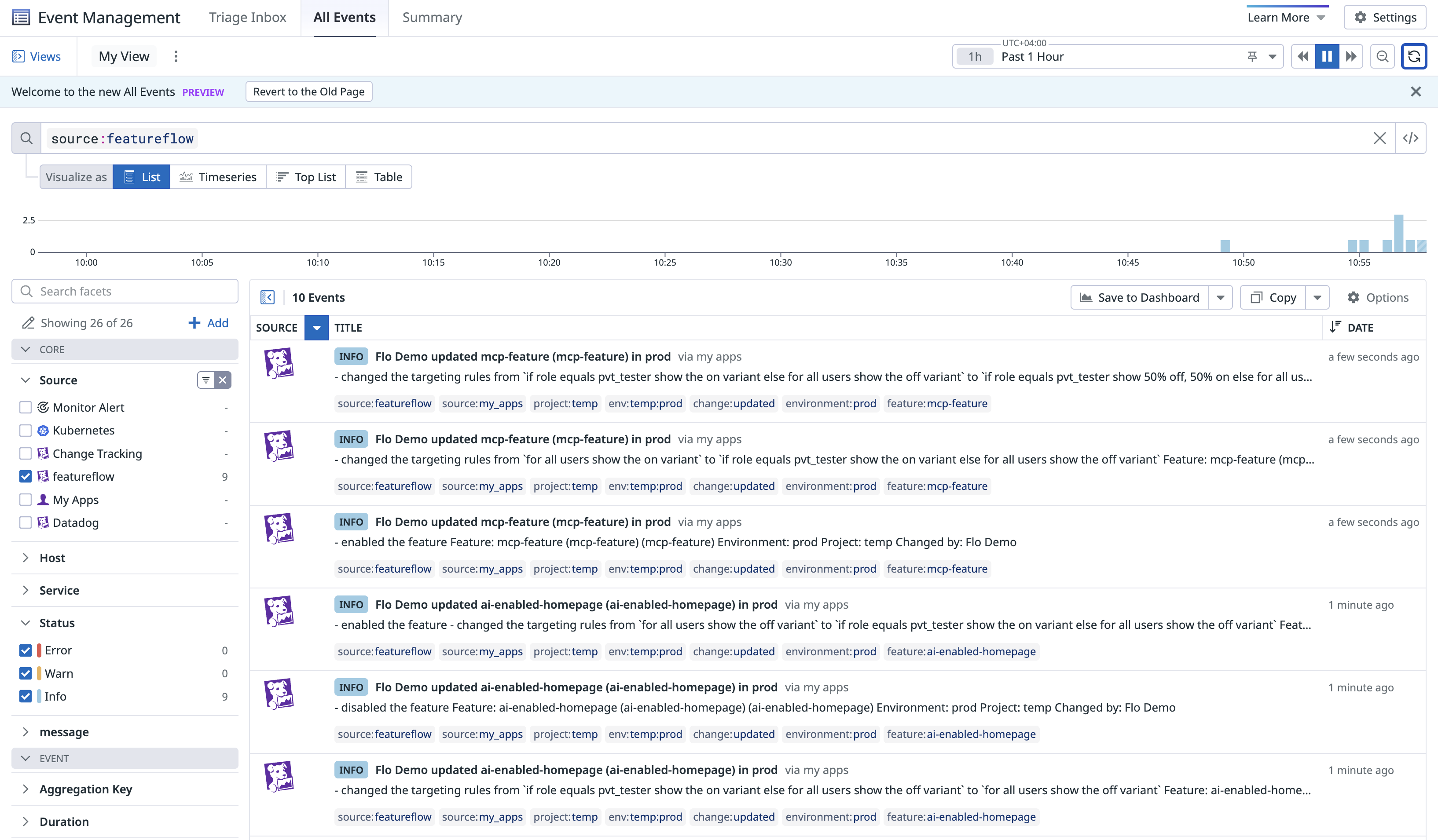Click the search magnifier icon in query bar
Screen dimensions: 1438x840
(26, 138)
